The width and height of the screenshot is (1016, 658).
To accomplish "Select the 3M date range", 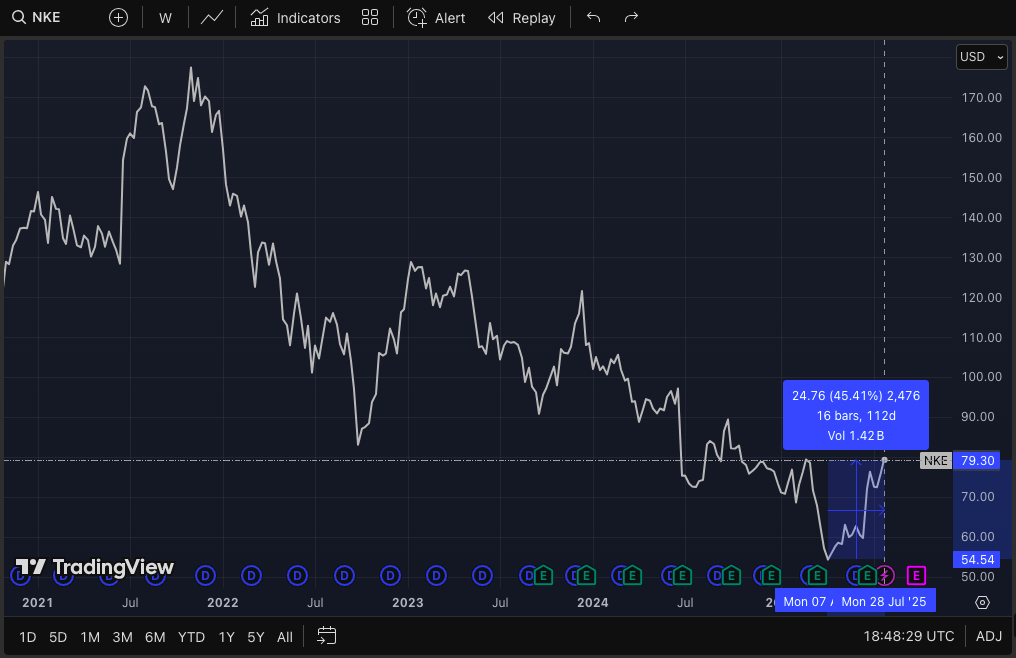I will pos(122,637).
